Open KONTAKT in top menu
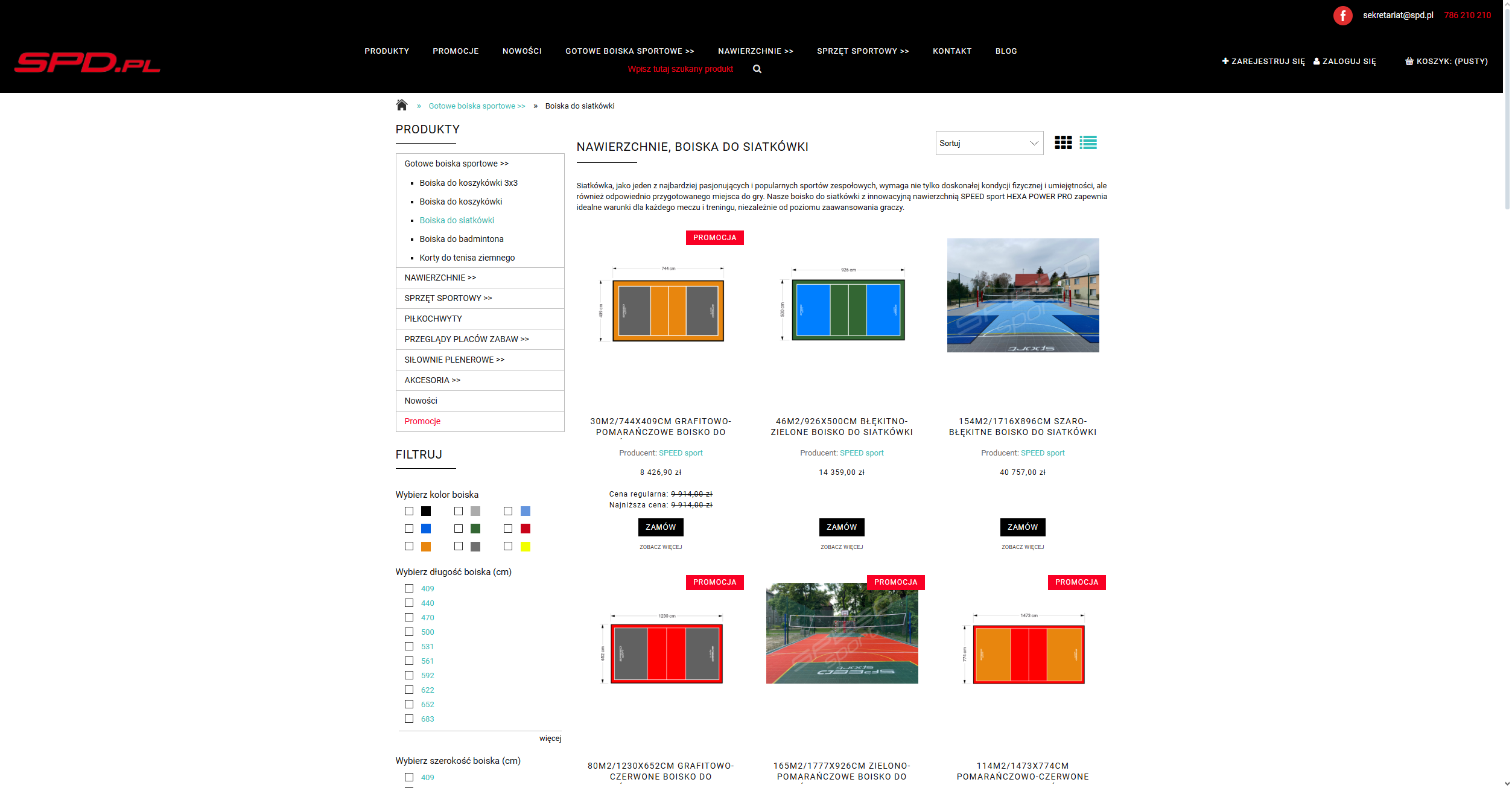Image resolution: width=1512 pixels, height=788 pixels. pos(951,51)
